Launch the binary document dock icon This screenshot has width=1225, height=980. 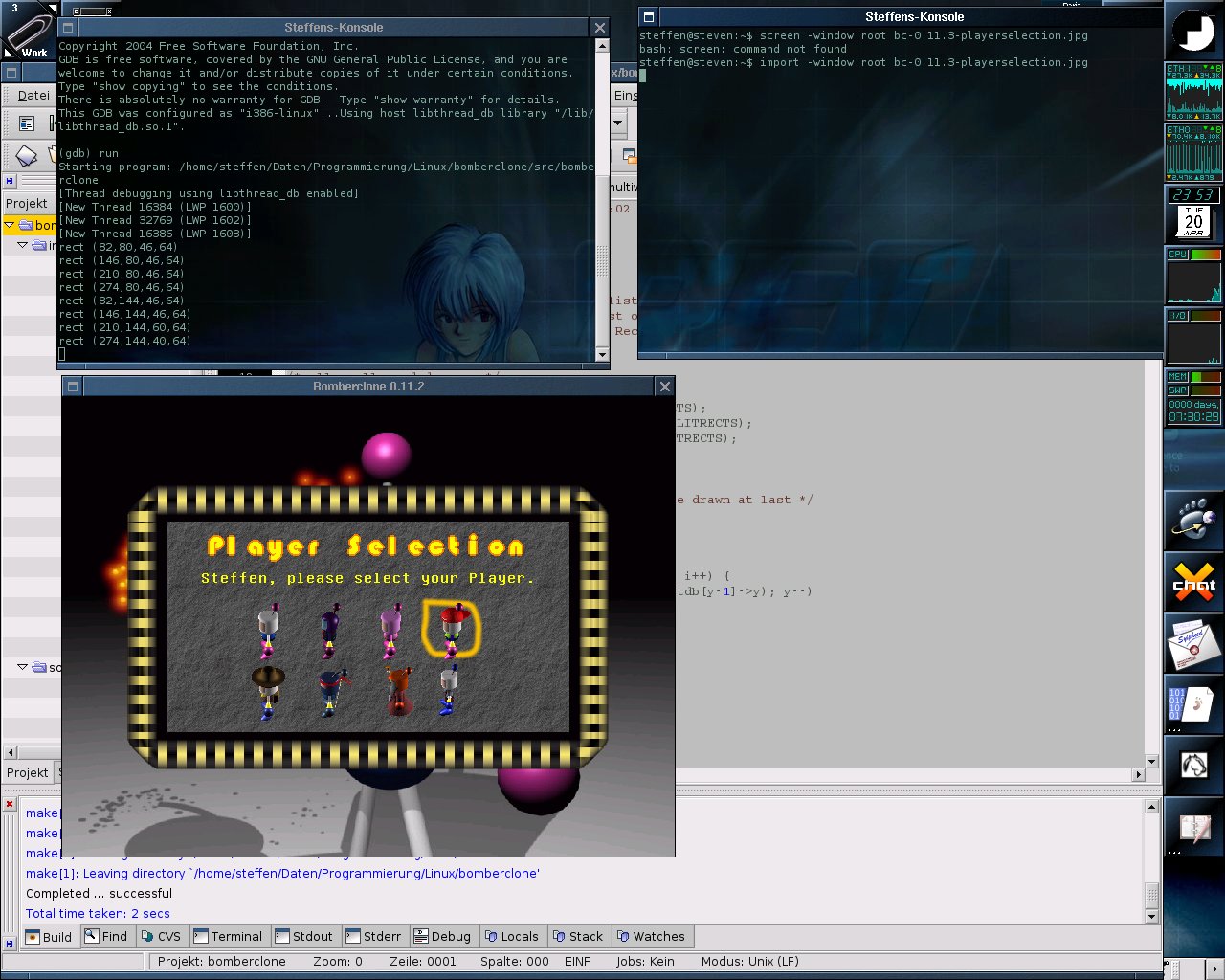1193,704
